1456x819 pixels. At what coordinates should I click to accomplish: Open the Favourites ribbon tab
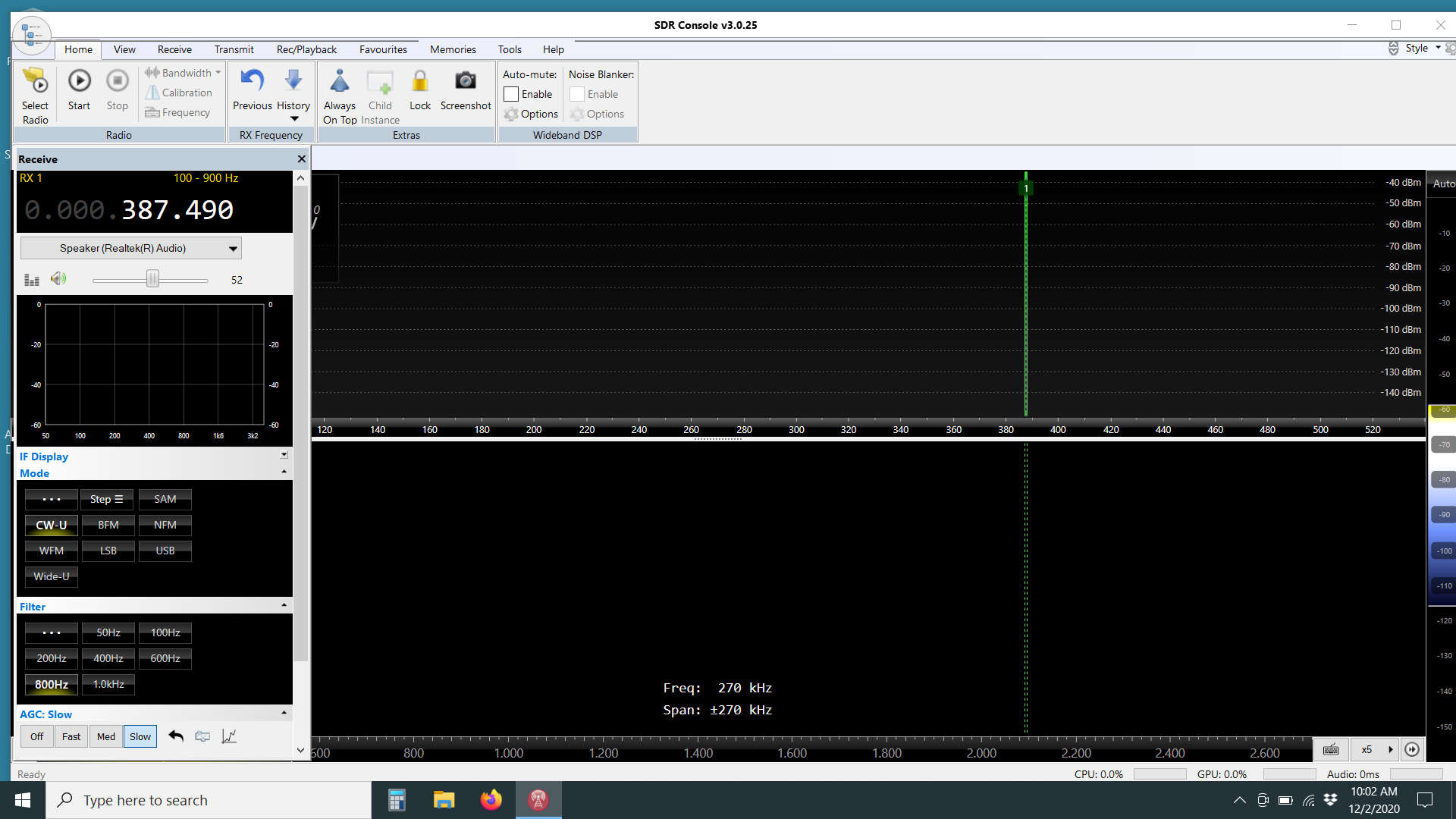click(x=383, y=49)
